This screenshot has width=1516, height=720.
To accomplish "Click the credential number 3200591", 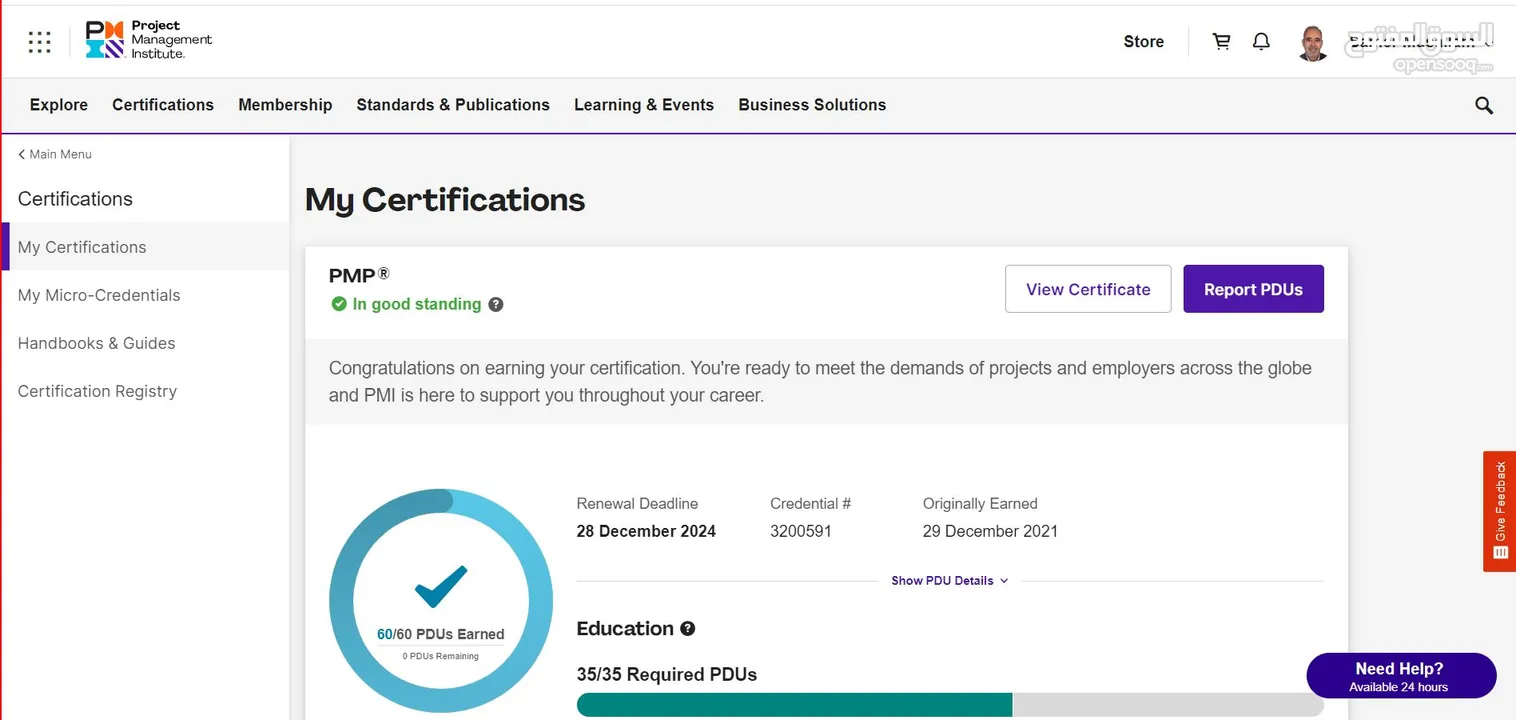I will (801, 532).
